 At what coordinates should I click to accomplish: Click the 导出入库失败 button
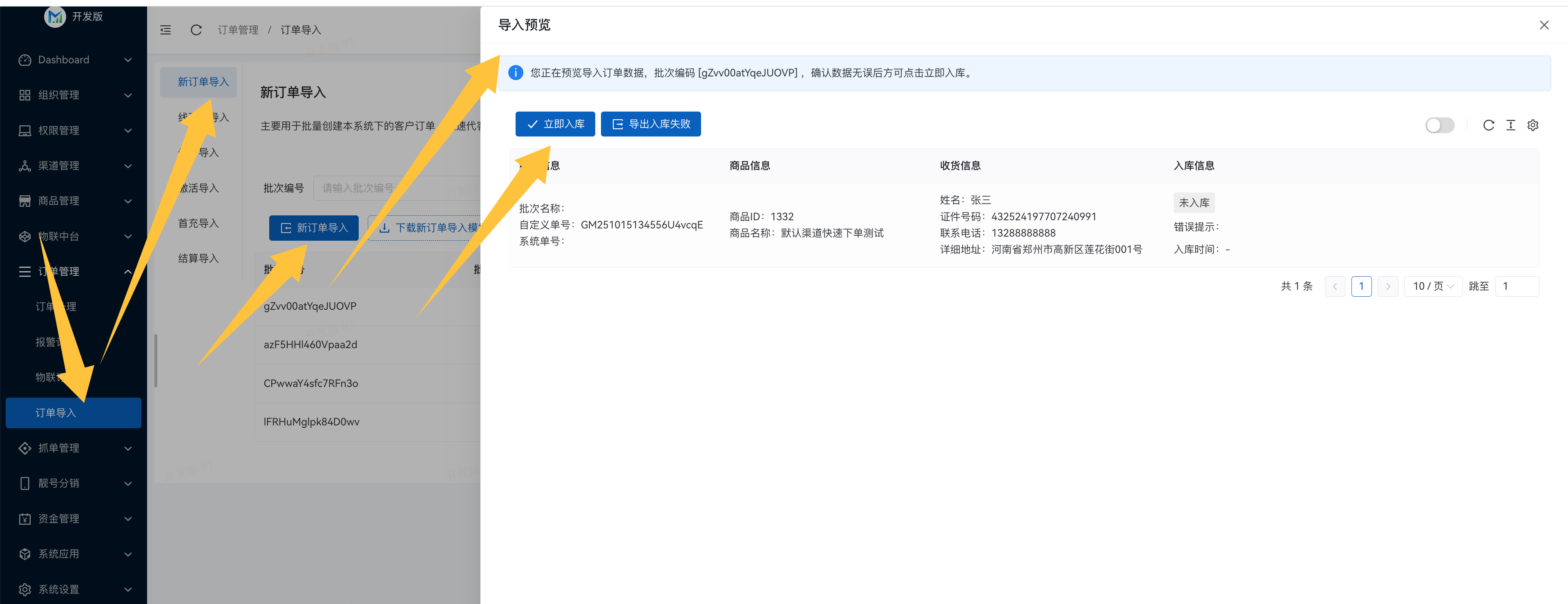click(x=650, y=124)
